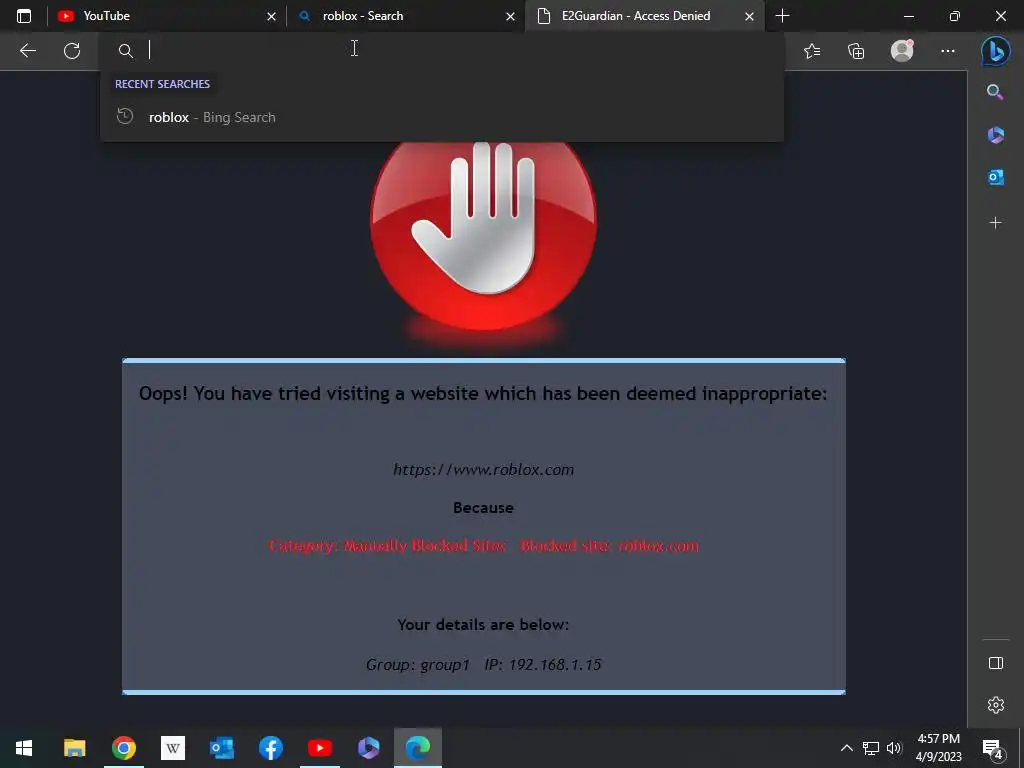This screenshot has height=768, width=1024.
Task: Open Facebook from the taskbar
Action: coord(270,748)
